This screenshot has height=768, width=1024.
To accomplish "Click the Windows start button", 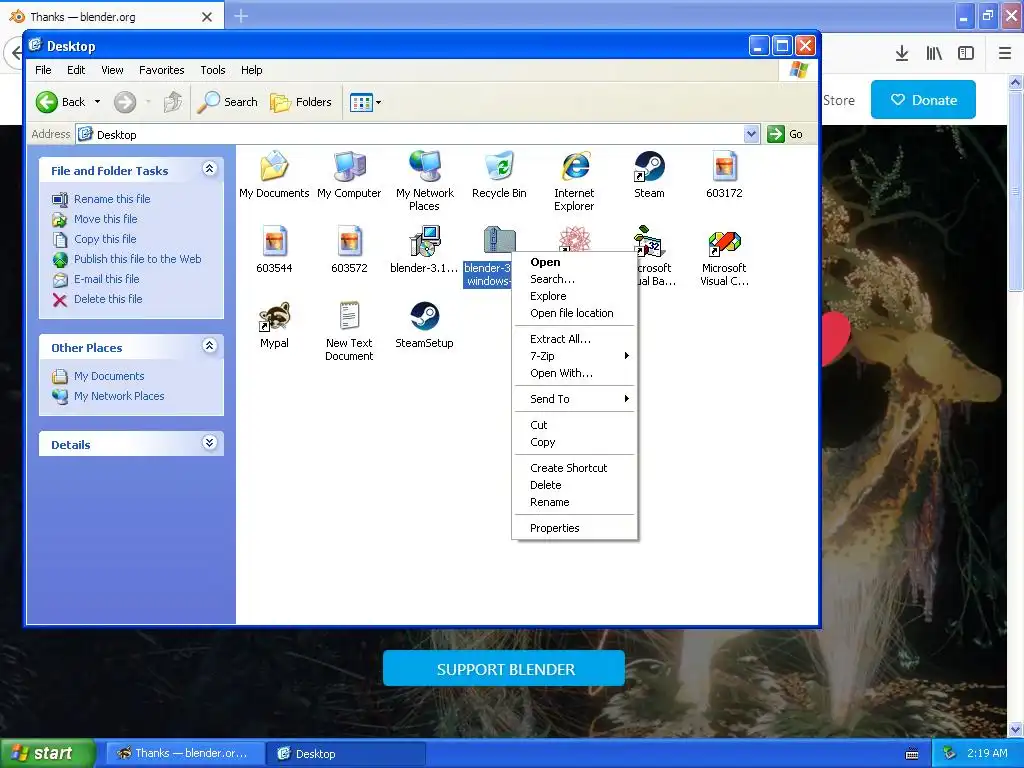I will point(47,753).
